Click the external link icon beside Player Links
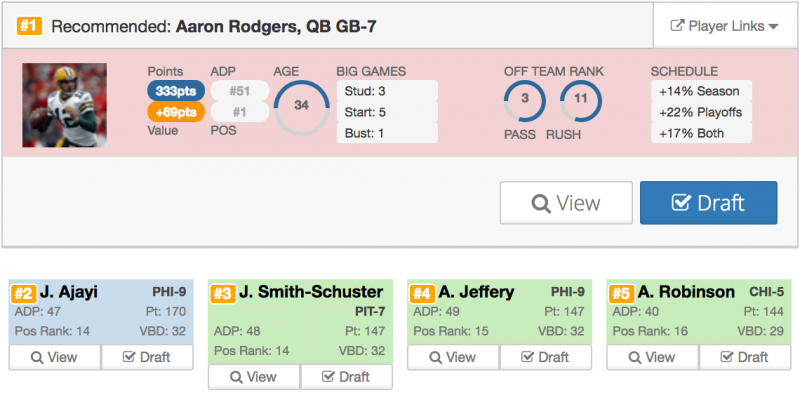 (677, 26)
